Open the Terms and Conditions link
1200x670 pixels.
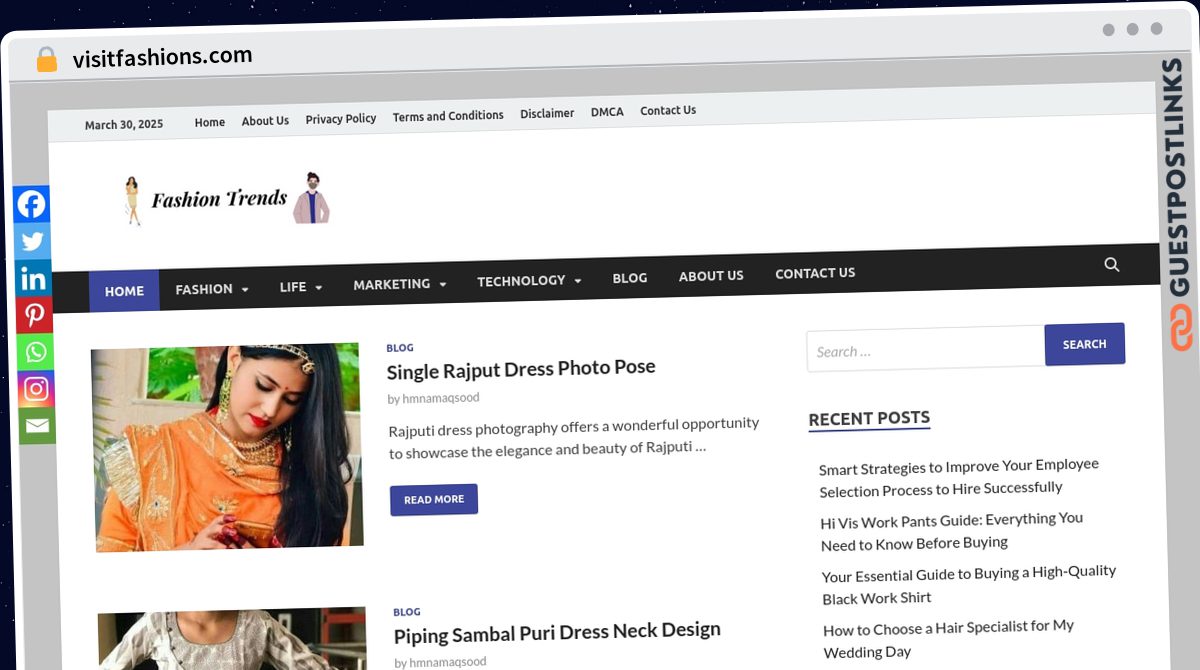pos(448,116)
